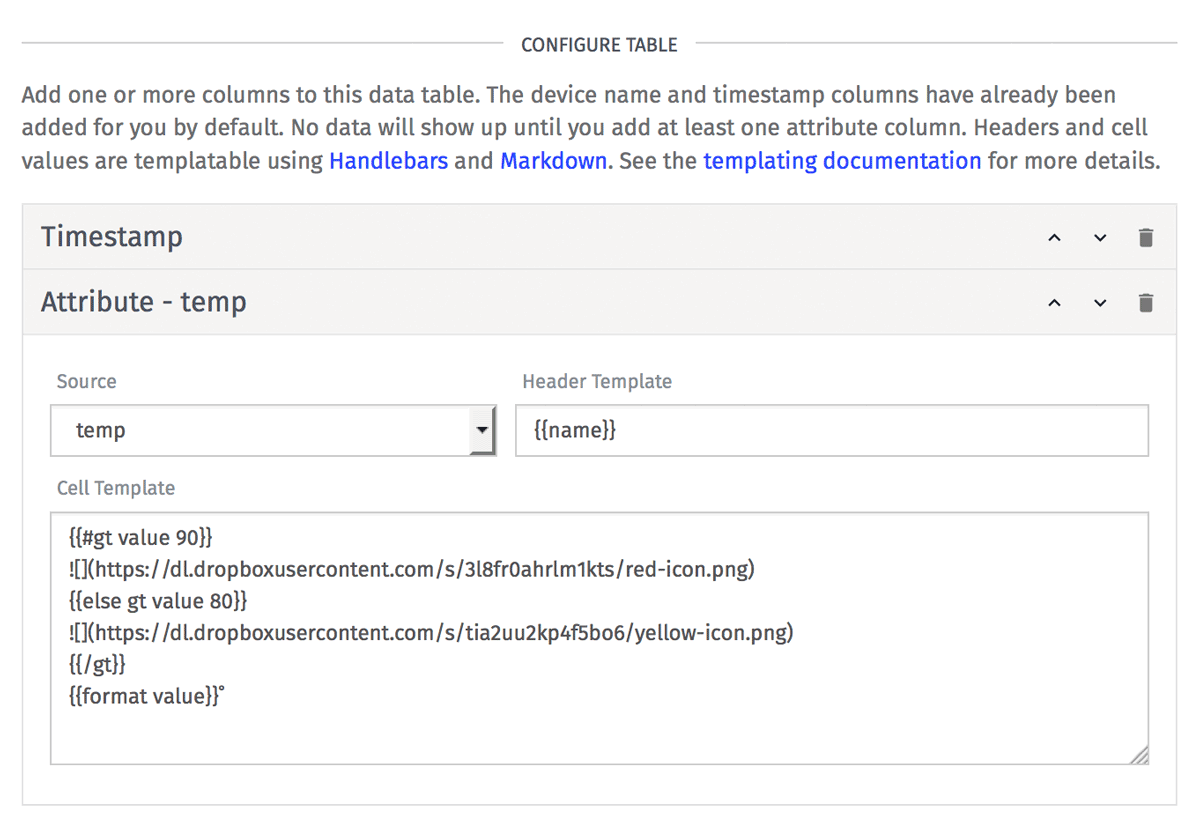The height and width of the screenshot is (830, 1200).
Task: Open the Handlebars link
Action: (x=388, y=160)
